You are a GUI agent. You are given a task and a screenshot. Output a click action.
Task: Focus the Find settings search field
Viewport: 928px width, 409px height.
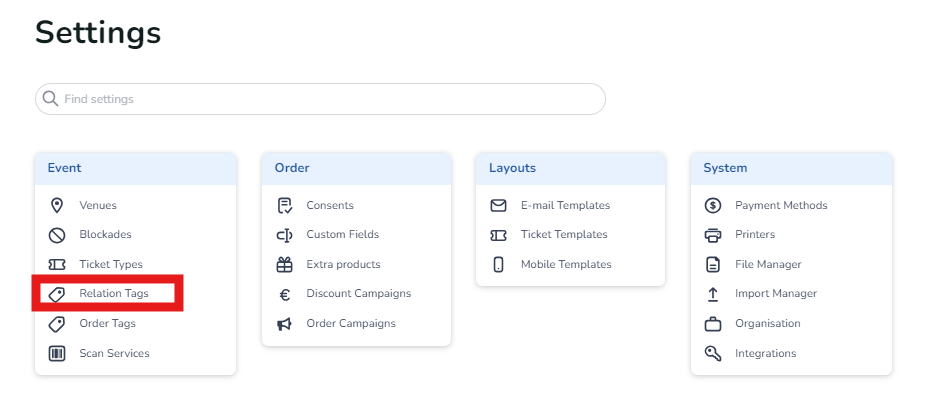[x=330, y=99]
